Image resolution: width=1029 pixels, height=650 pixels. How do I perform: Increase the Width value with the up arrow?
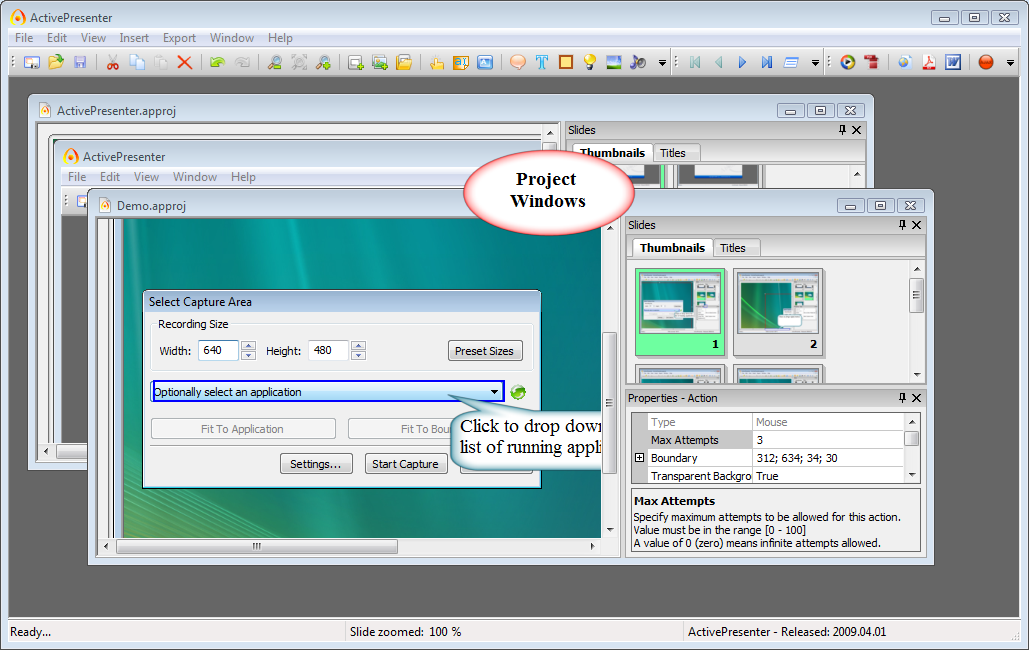tap(248, 345)
